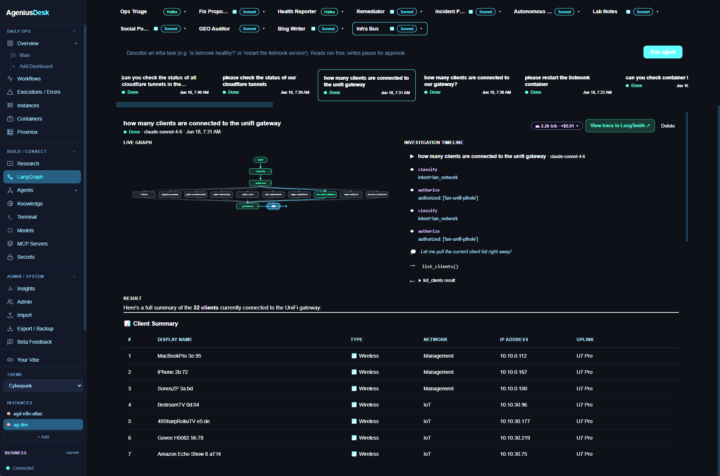Viewport: 720px width, 476px height.
Task: Click the Knowledge globe icon
Action: [10, 203]
